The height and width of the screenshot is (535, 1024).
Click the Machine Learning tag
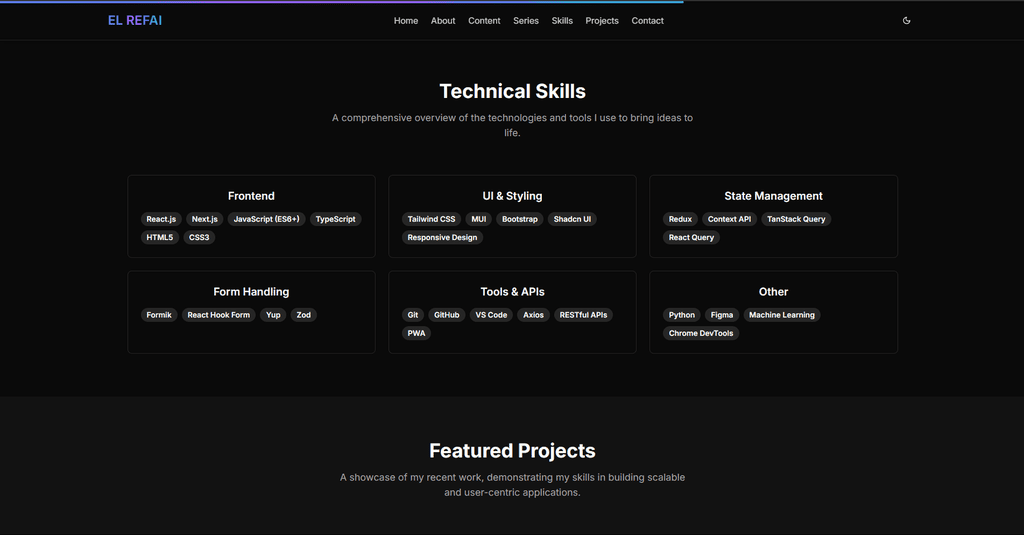(782, 315)
